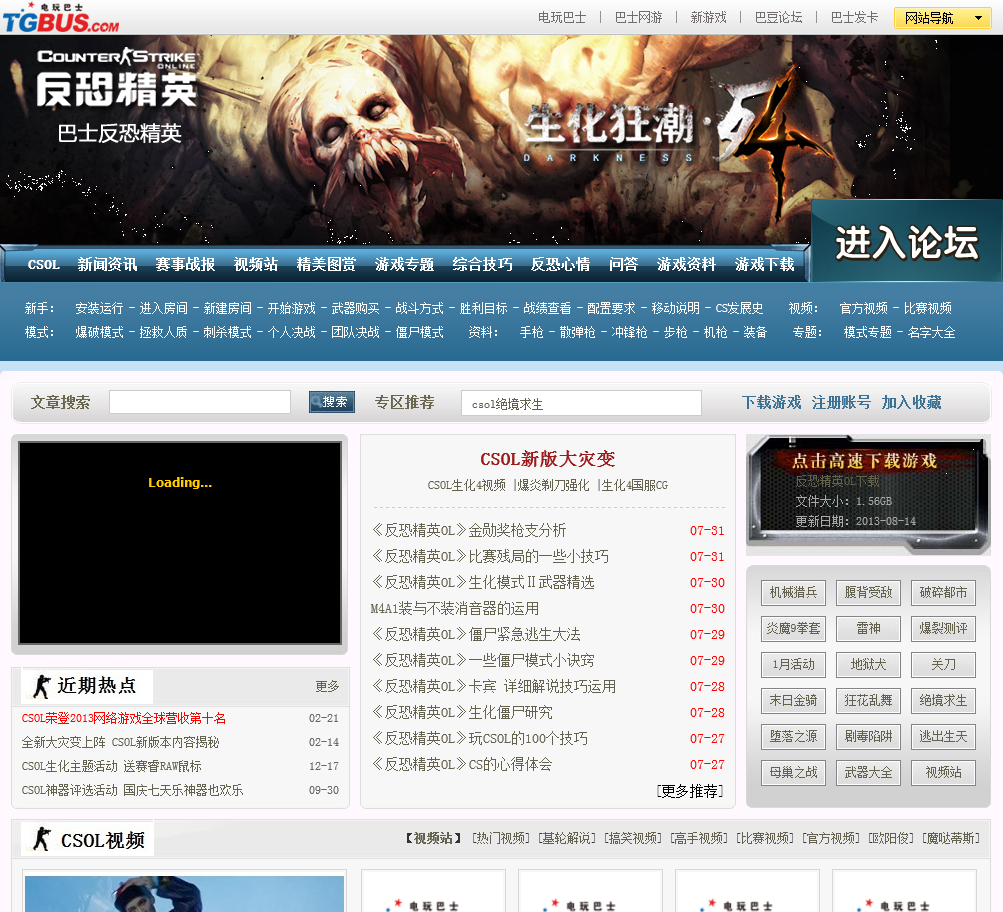Image resolution: width=1003 pixels, height=912 pixels.
Task: Click the csol绝境求生 recommendation field
Action: click(581, 404)
